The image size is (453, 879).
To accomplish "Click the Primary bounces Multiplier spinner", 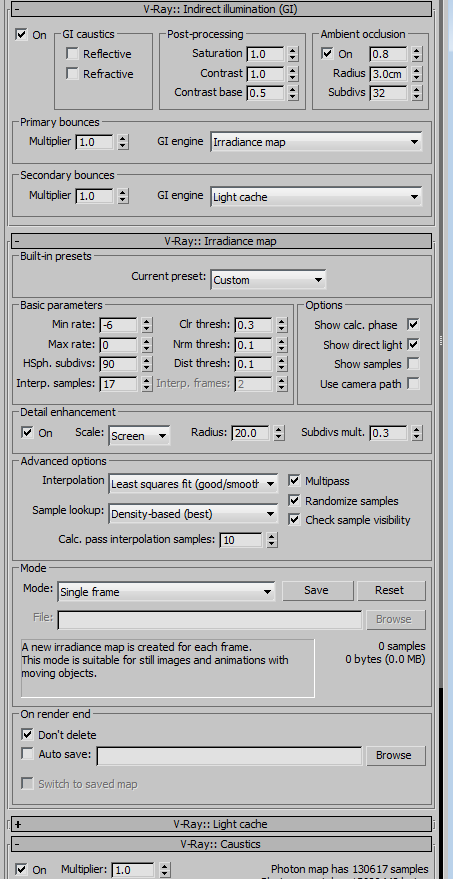I will pos(123,142).
